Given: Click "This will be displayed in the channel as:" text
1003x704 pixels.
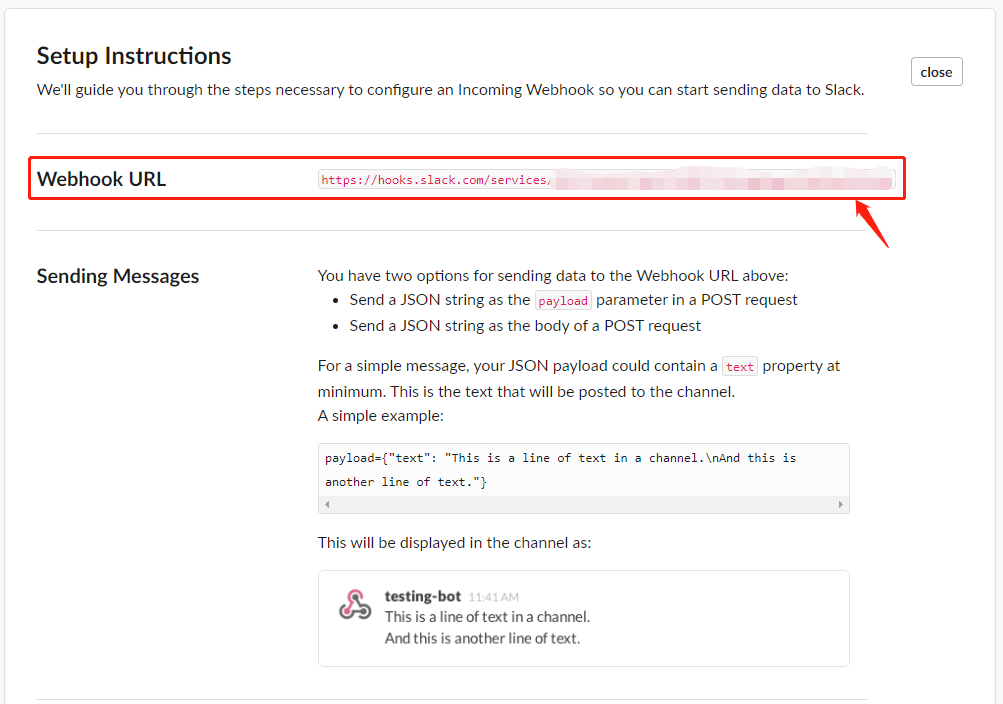Looking at the screenshot, I should click(455, 543).
